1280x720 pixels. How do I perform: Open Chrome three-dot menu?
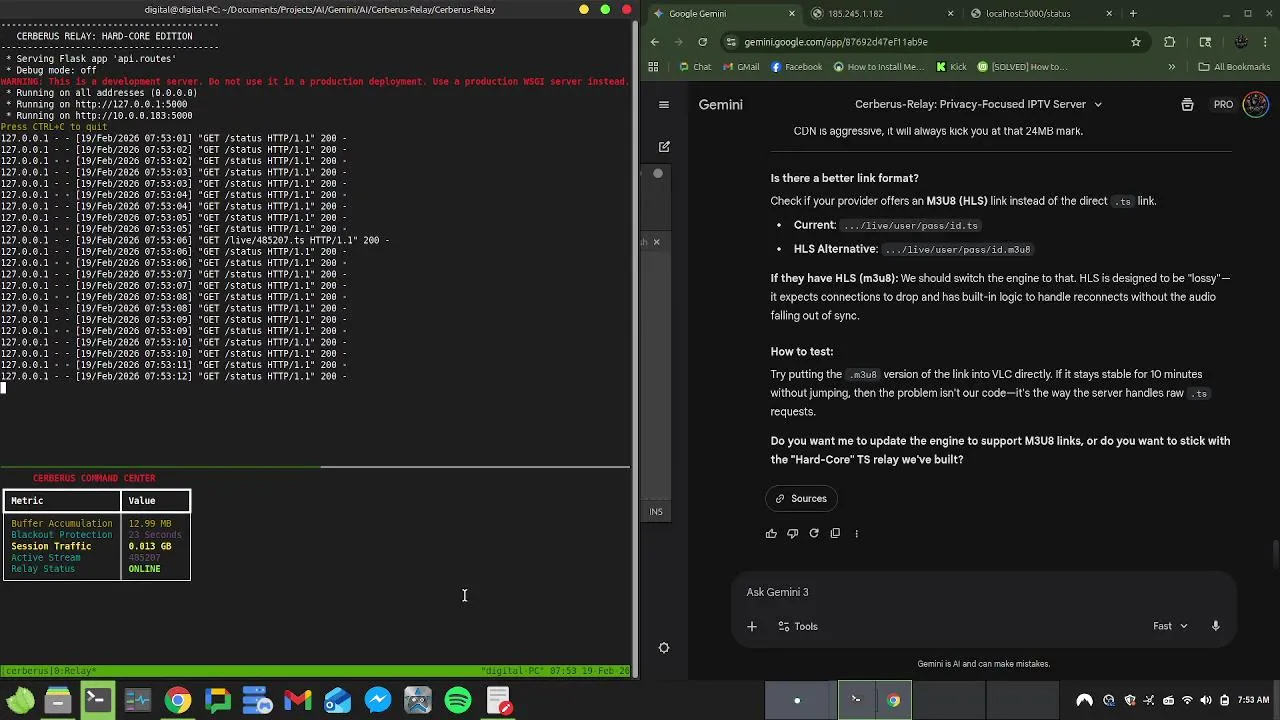tap(1266, 42)
